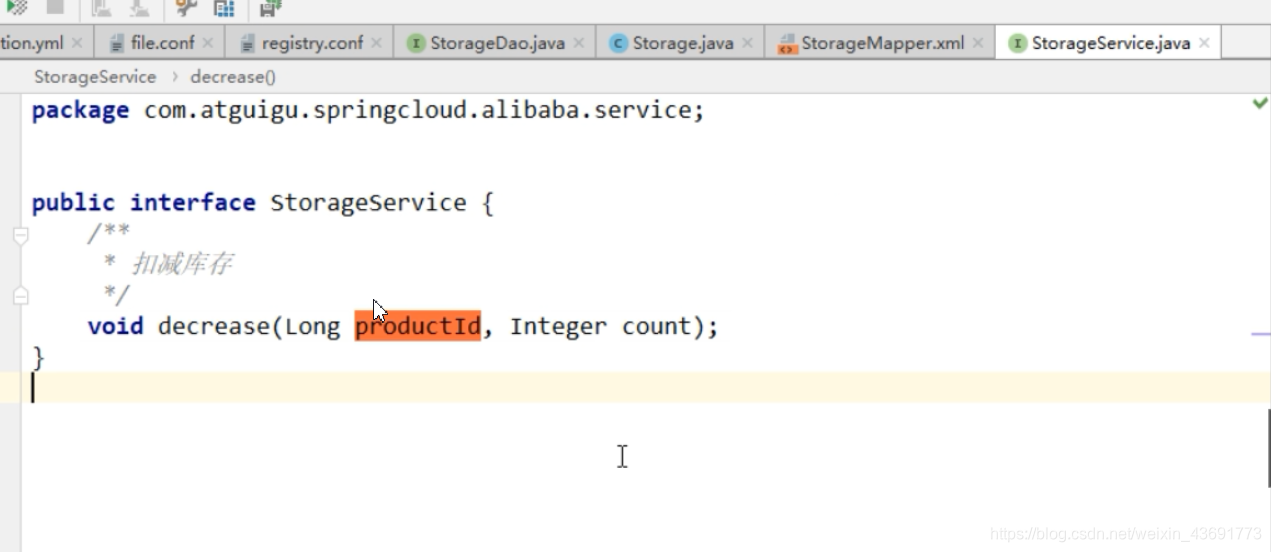1271x552 pixels.
Task: Close the registry.conf tab
Action: coord(376,43)
